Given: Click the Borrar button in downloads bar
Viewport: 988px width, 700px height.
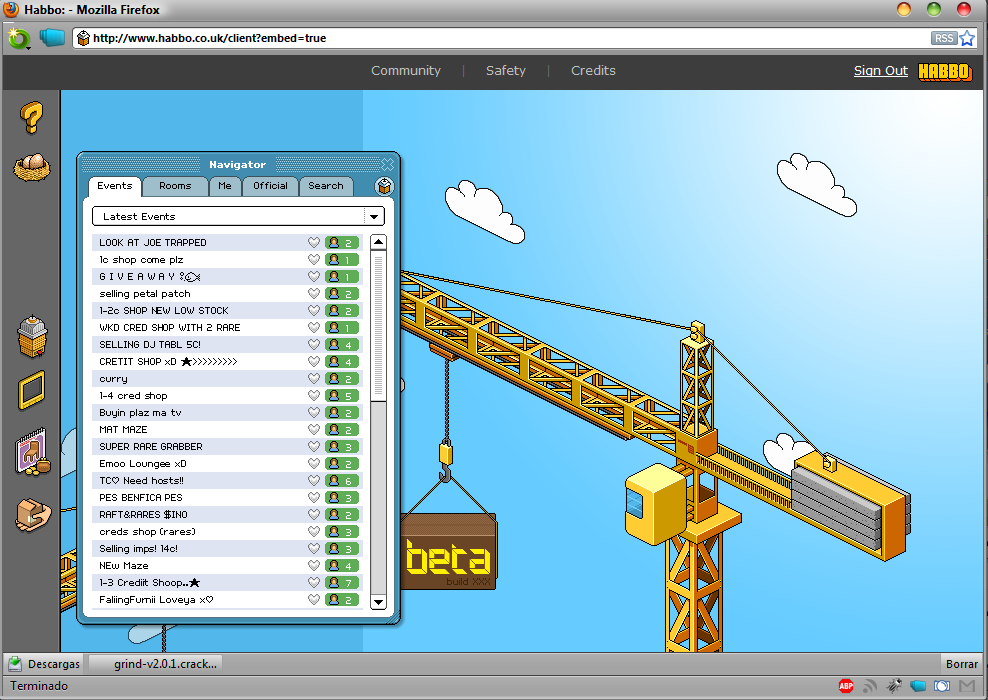Looking at the screenshot, I should pos(961,664).
